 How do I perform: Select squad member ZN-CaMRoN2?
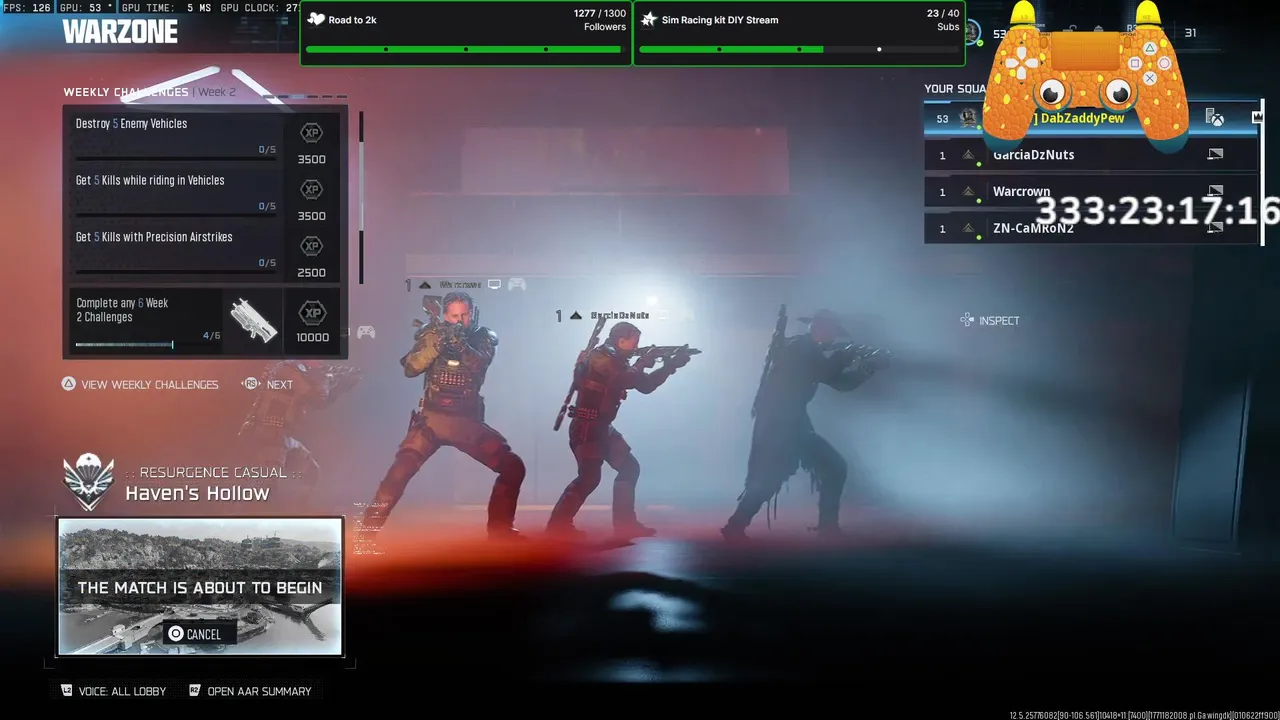pos(1090,228)
